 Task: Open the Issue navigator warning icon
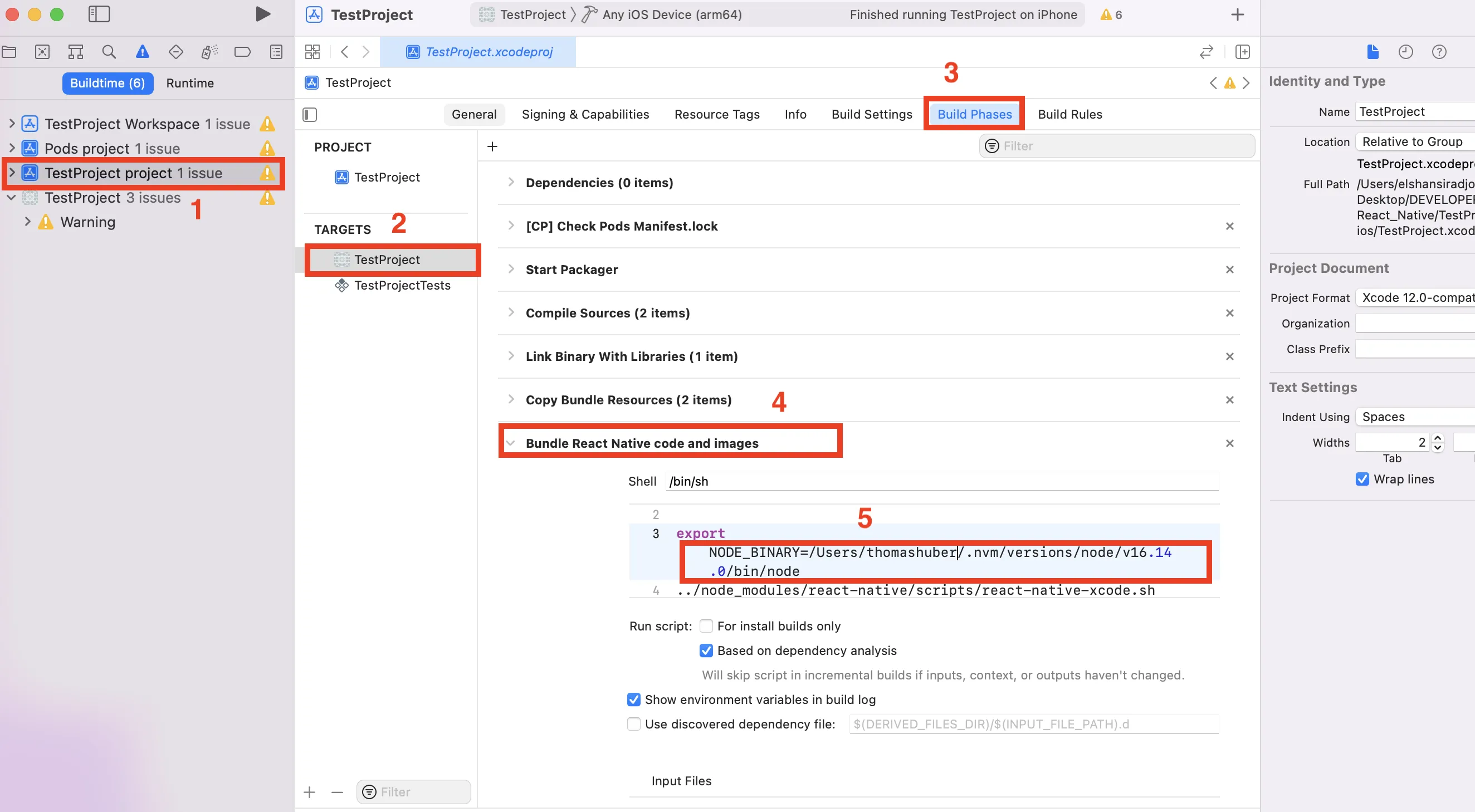(x=142, y=52)
